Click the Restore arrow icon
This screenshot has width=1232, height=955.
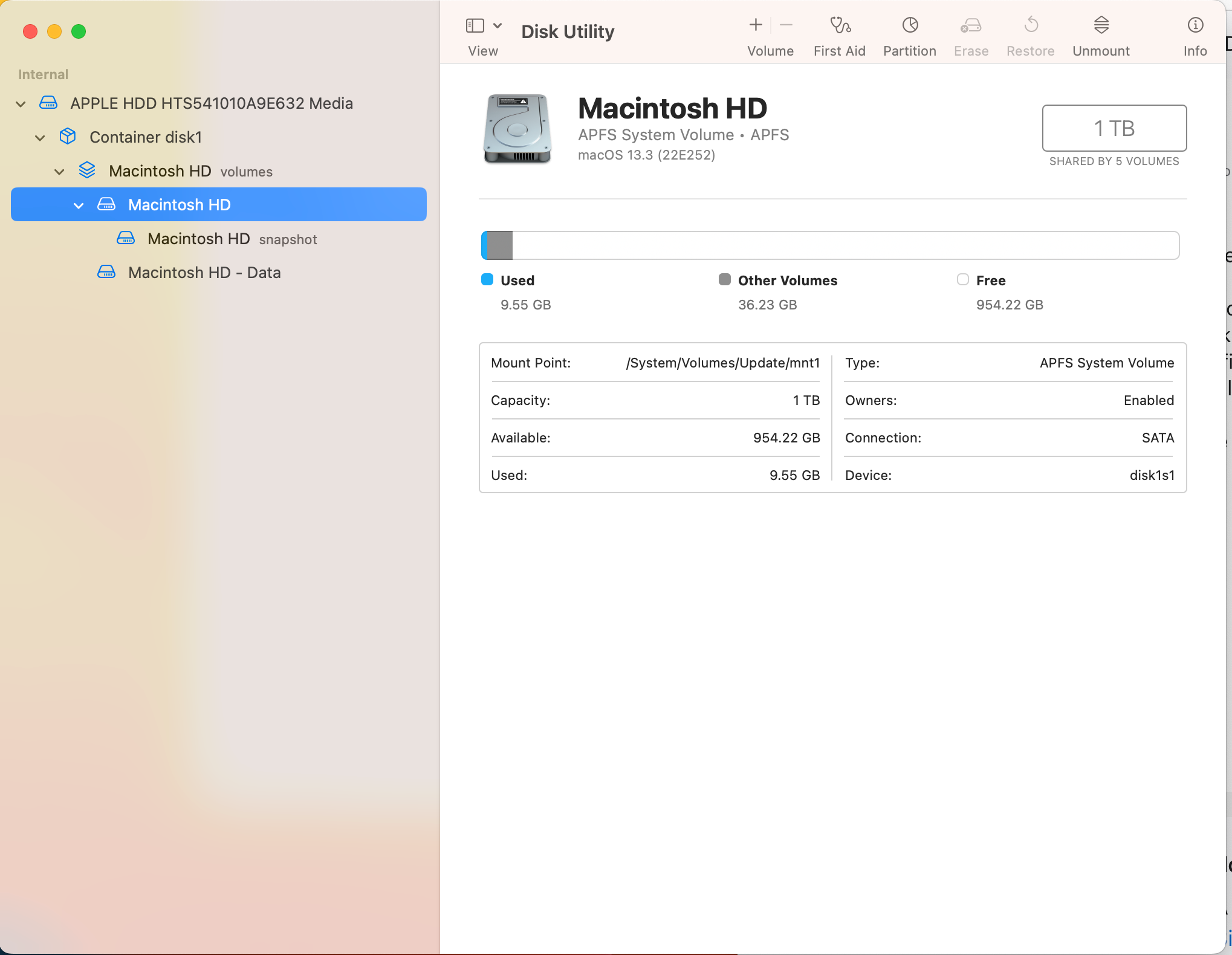coord(1031,25)
